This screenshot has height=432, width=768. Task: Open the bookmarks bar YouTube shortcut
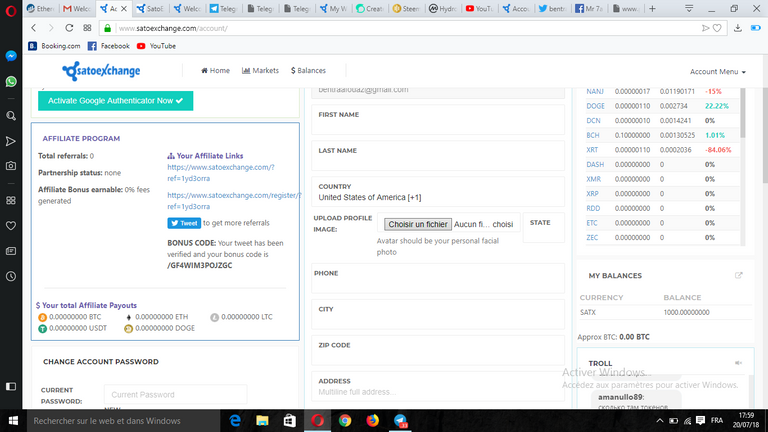[x=156, y=46]
